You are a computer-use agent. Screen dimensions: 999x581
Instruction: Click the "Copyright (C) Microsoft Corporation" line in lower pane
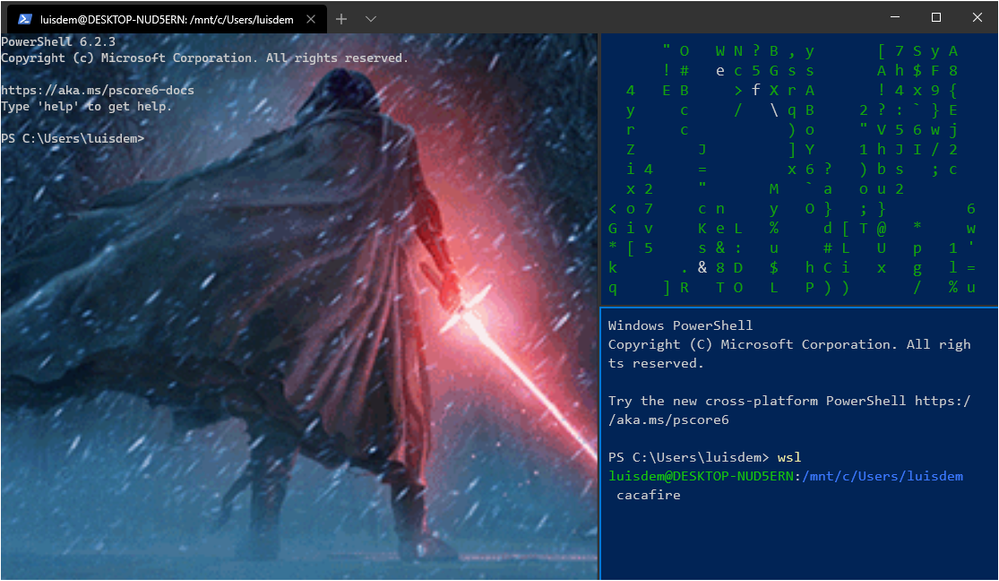pos(789,345)
